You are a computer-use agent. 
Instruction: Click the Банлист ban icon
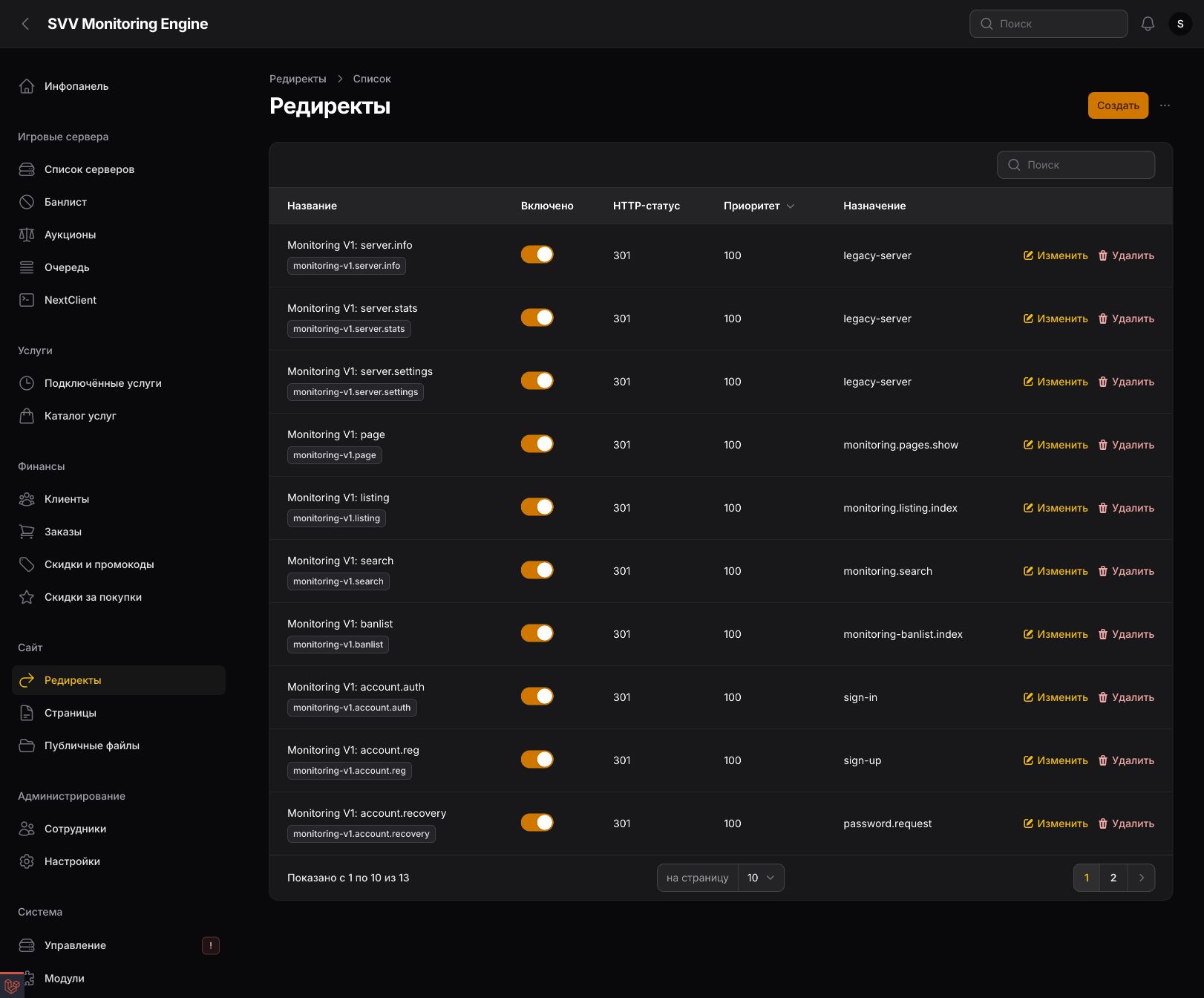coord(27,202)
